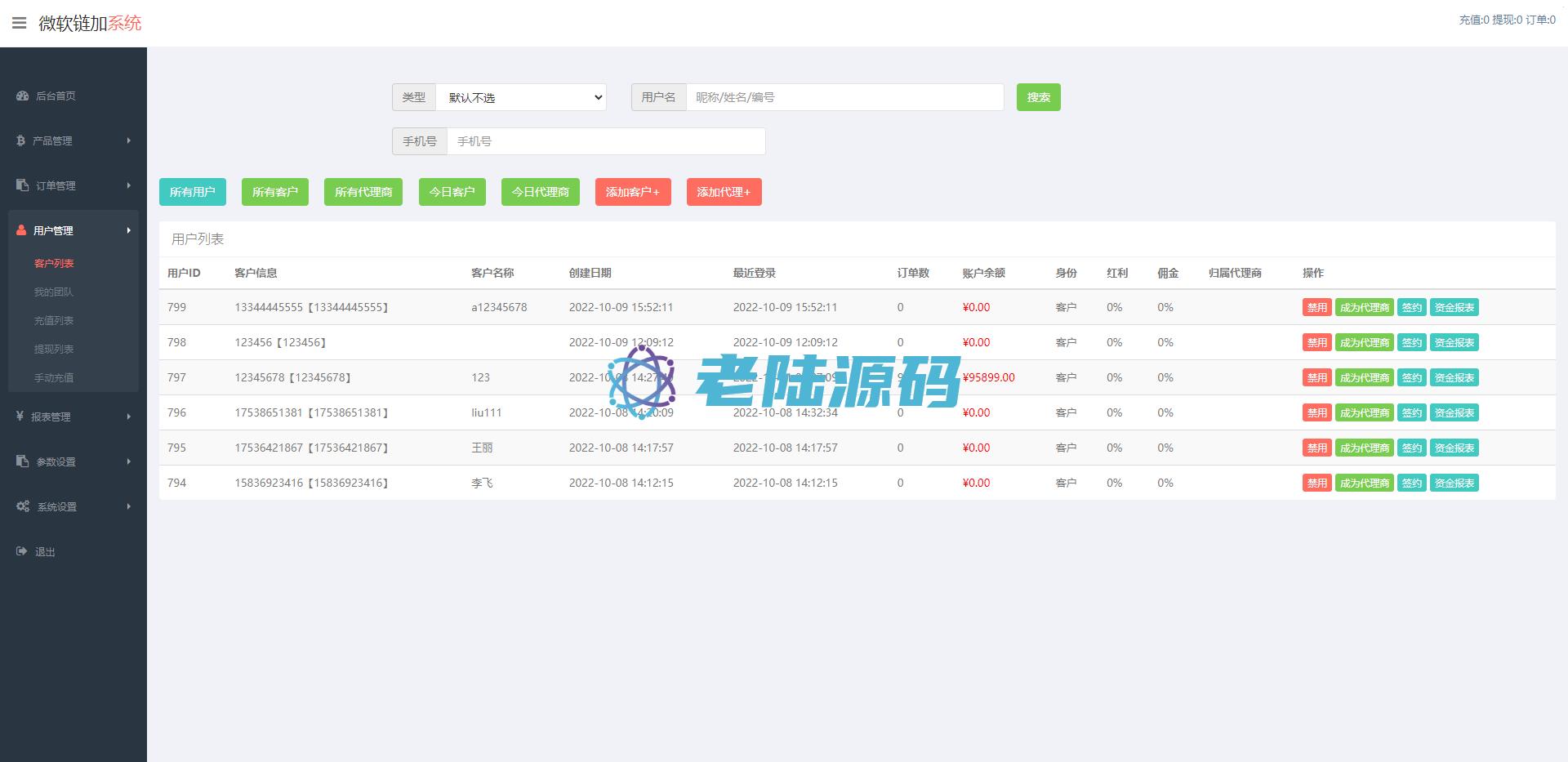Viewport: 1568px width, 762px height.
Task: Click 签约 for user 797
Action: [x=1411, y=377]
